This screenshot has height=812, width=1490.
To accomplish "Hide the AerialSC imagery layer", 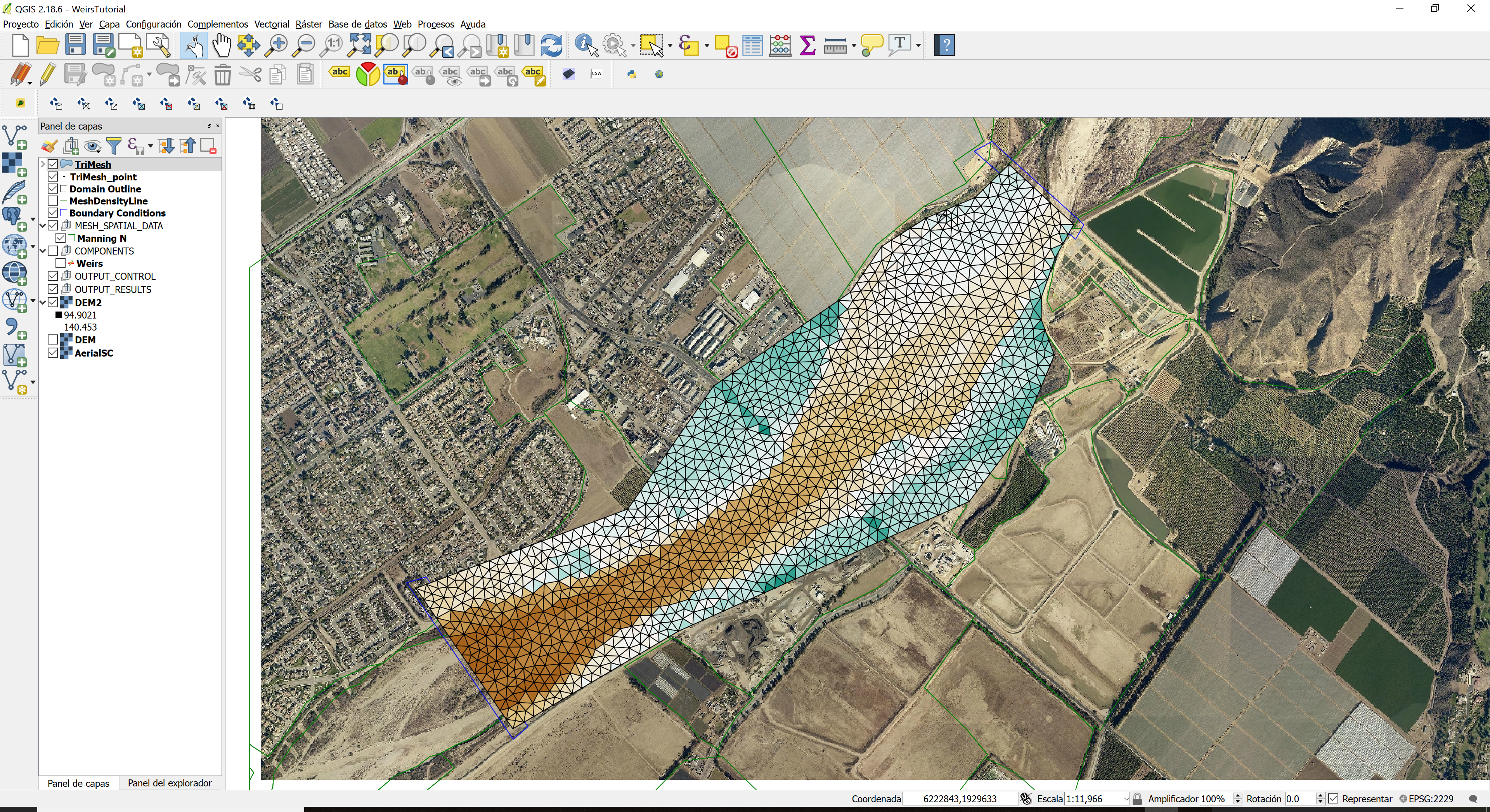I will (53, 353).
